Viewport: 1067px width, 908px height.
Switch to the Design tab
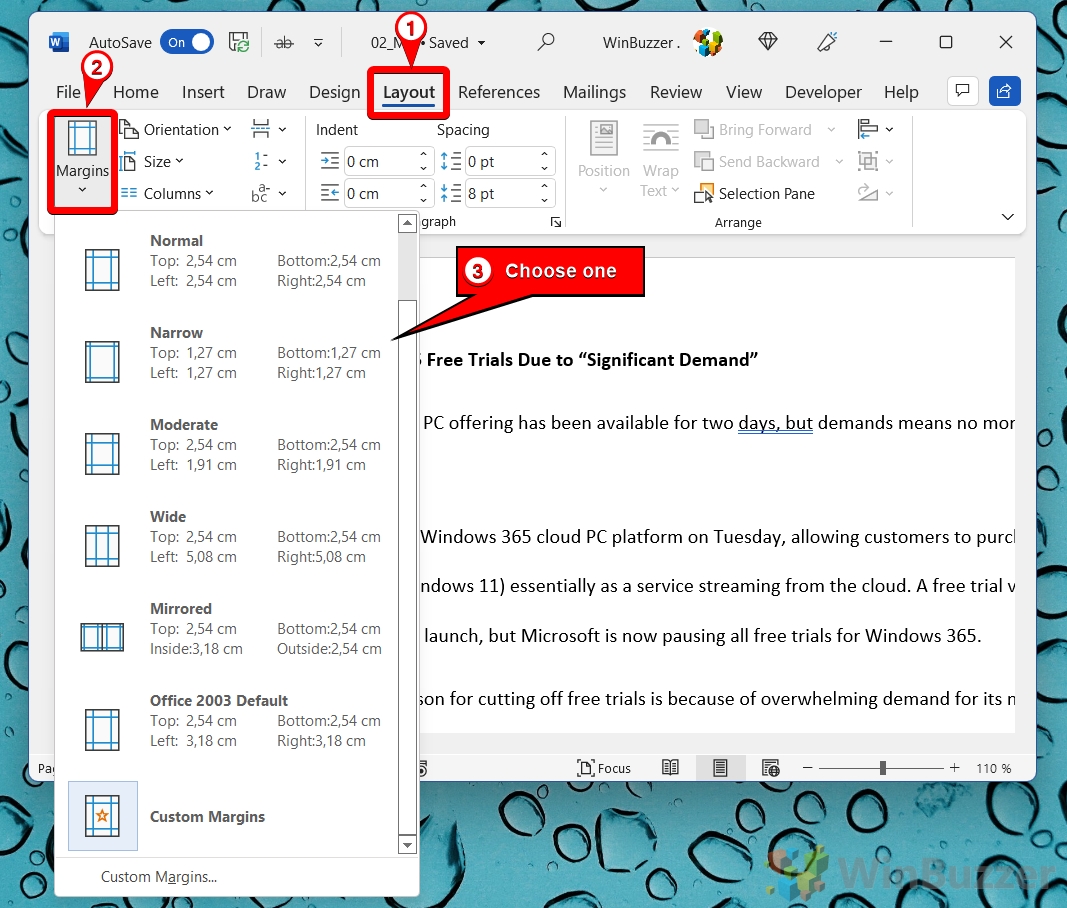[334, 92]
